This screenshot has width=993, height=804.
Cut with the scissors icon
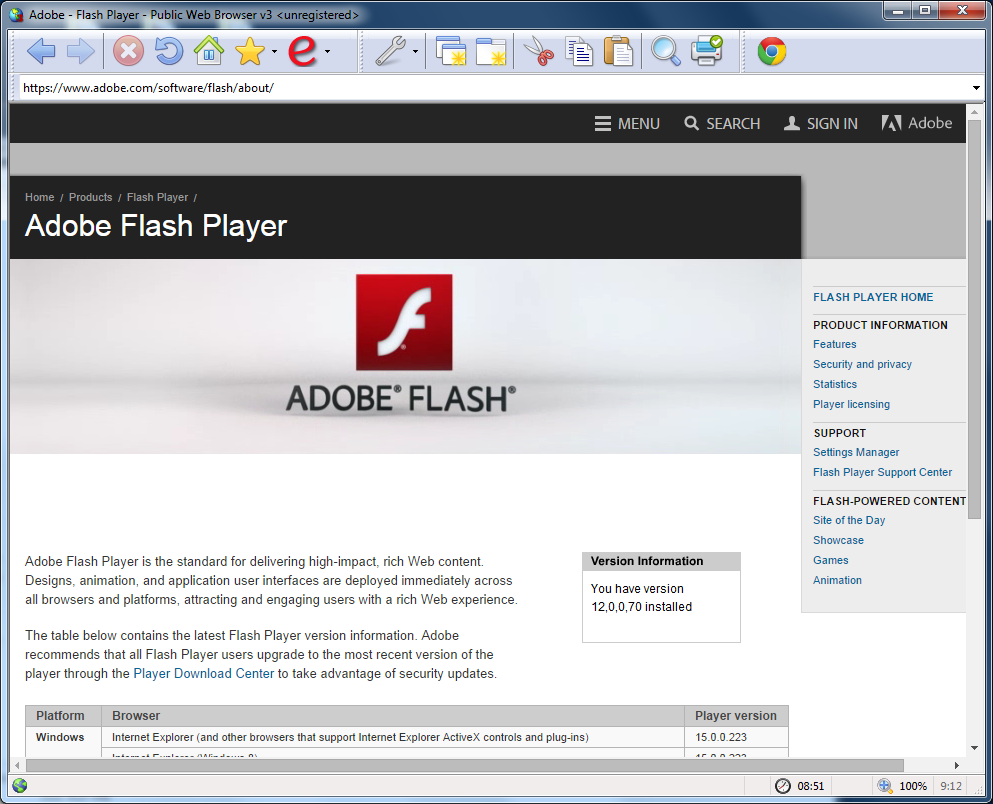539,51
